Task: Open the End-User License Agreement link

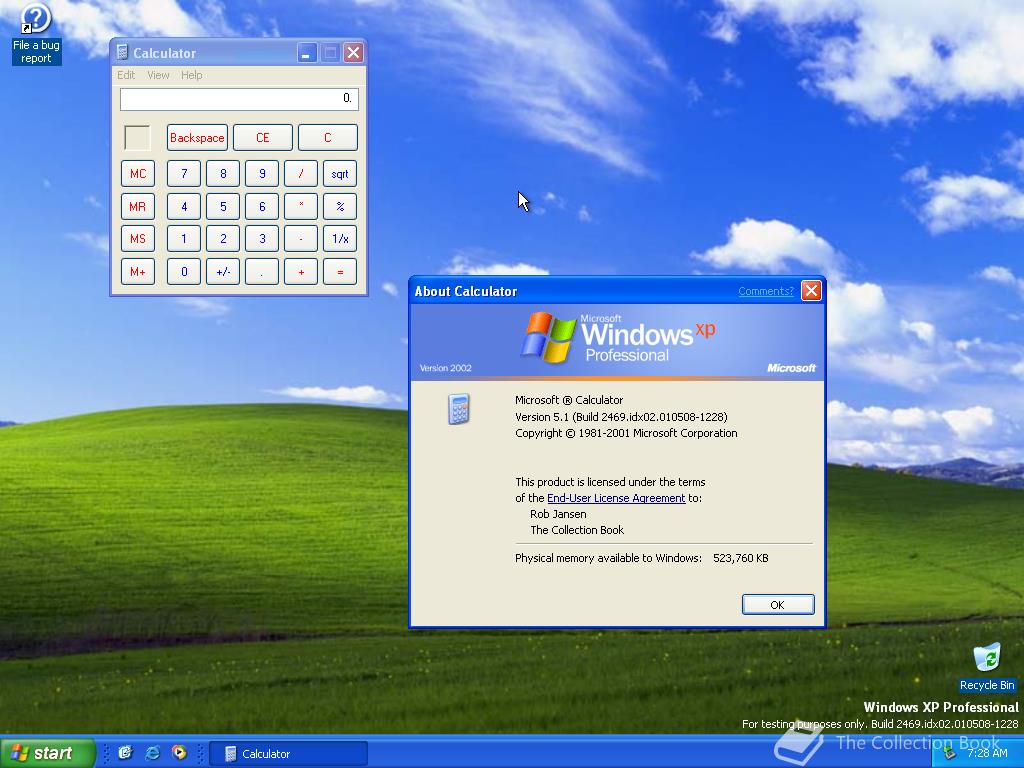Action: coord(616,498)
